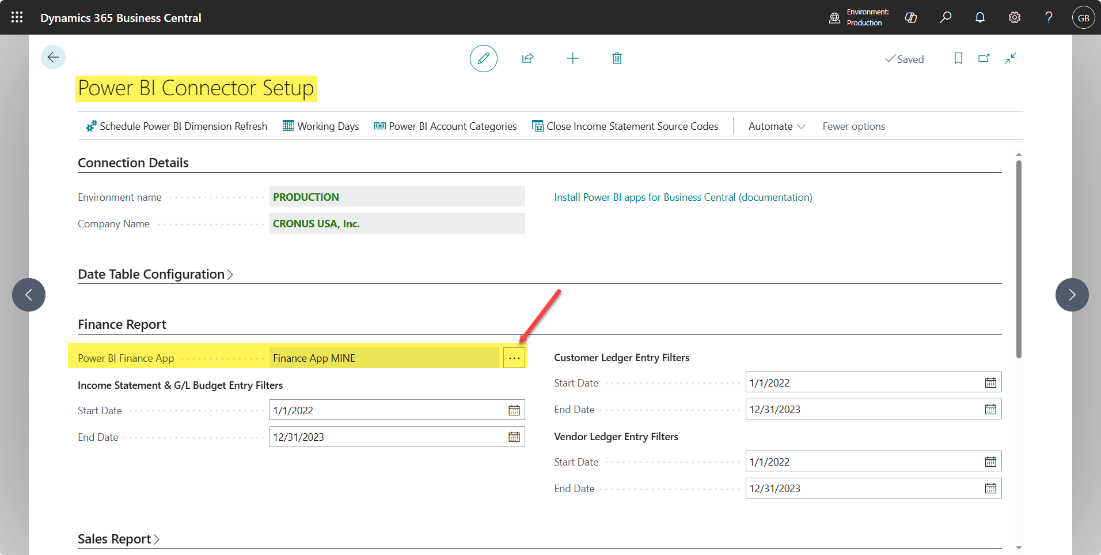
Task: Click the Finance App MINE field
Action: (x=385, y=358)
